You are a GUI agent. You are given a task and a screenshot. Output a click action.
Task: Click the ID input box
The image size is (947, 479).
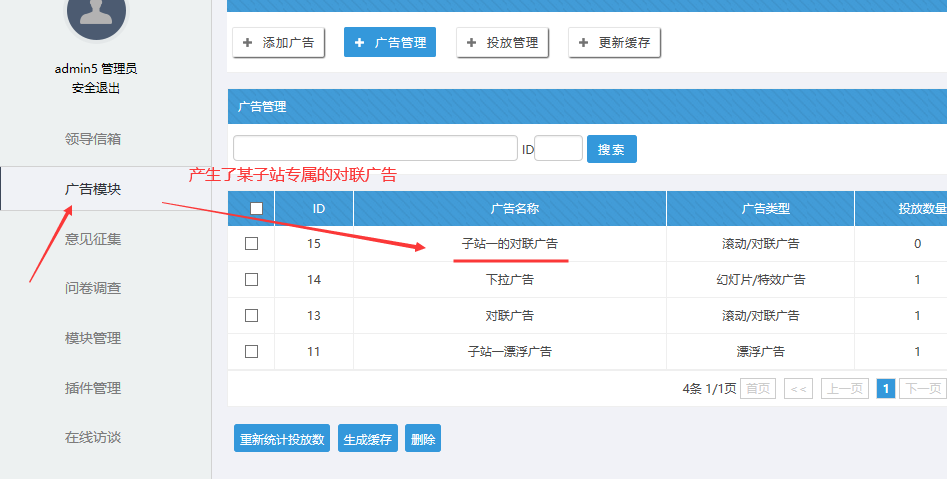click(558, 148)
